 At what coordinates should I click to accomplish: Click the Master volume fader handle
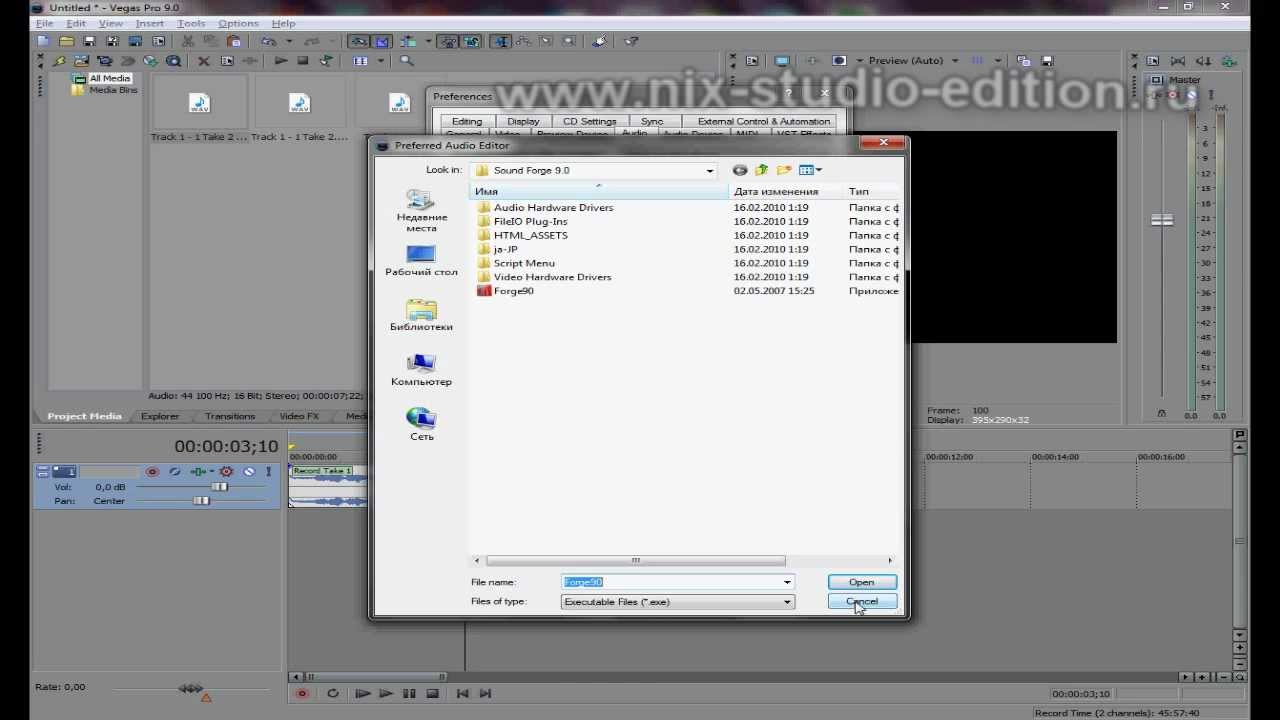click(1162, 220)
